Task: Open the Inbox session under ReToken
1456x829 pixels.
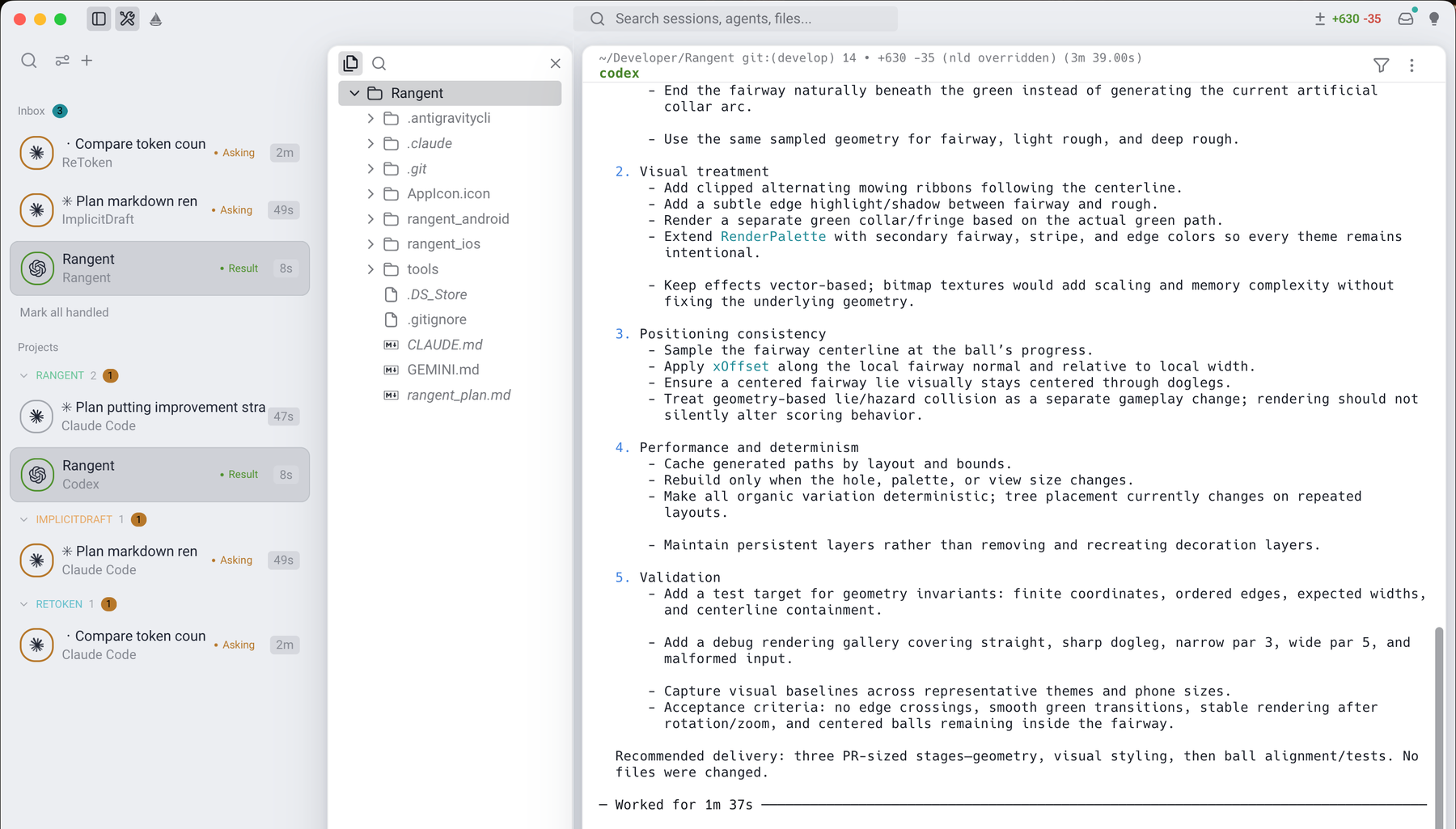Action: pyautogui.click(x=159, y=153)
